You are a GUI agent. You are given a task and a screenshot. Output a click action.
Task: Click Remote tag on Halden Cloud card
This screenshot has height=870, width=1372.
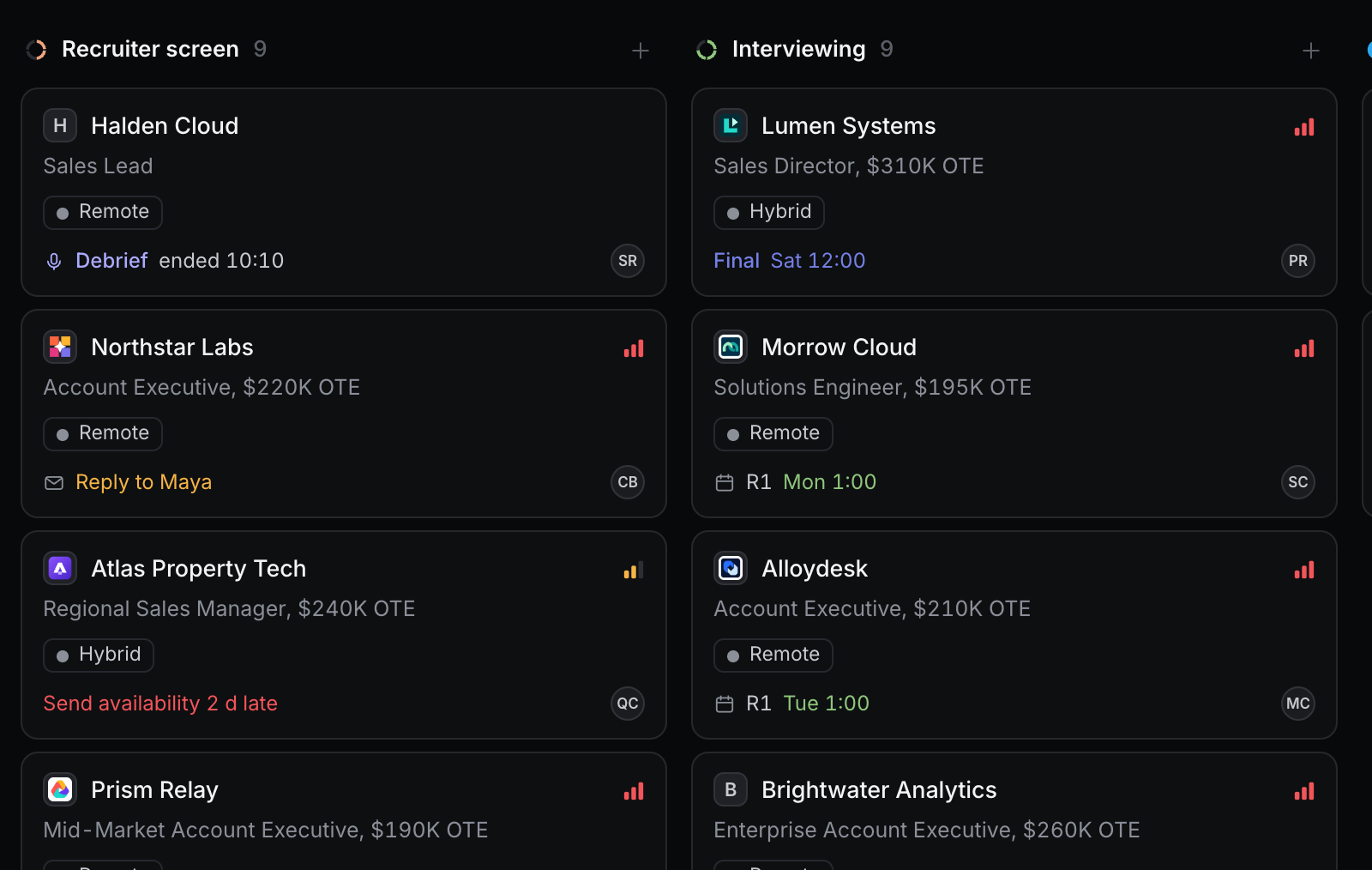103,212
